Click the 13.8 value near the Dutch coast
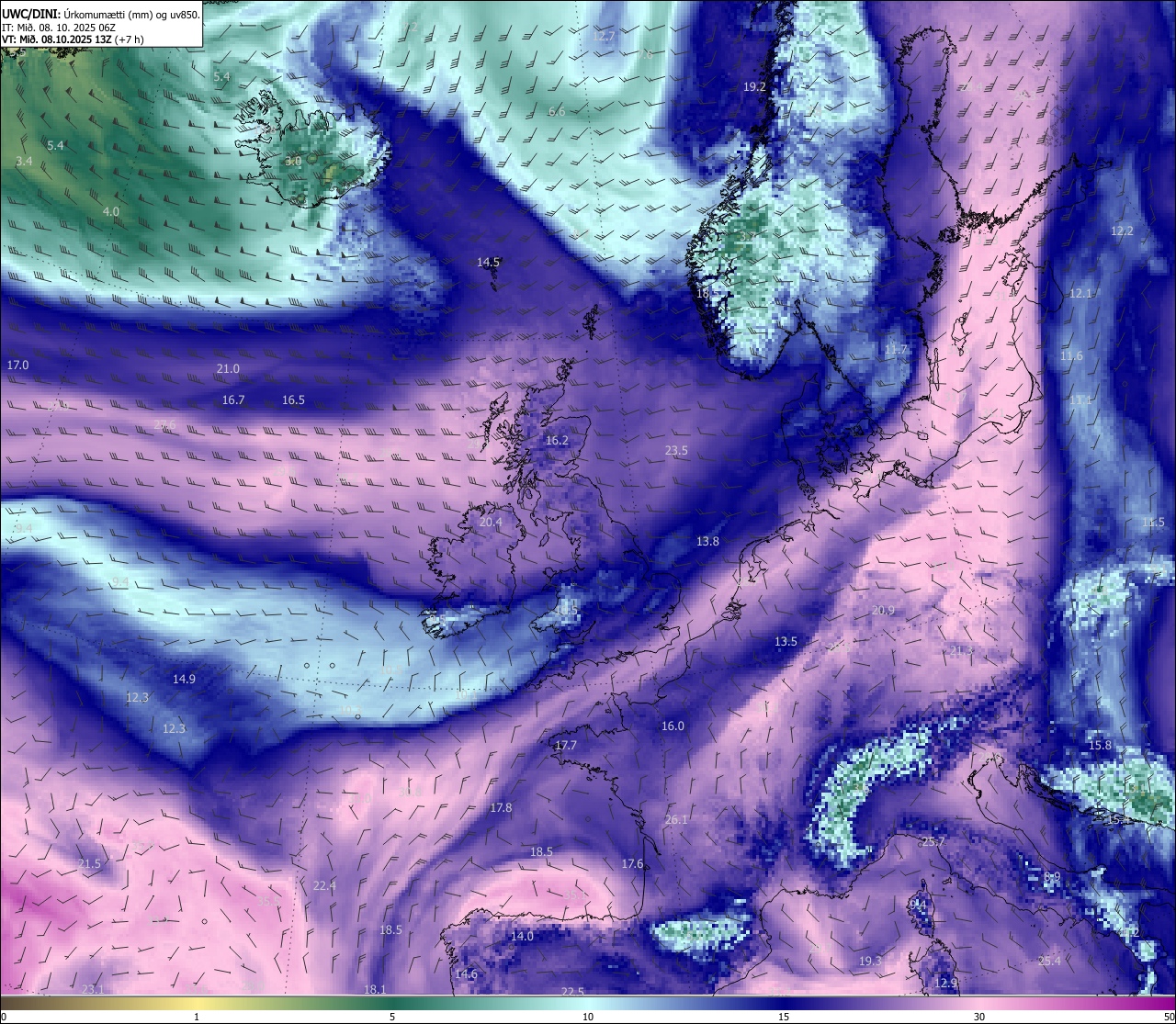This screenshot has width=1176, height=1024. pos(707,541)
